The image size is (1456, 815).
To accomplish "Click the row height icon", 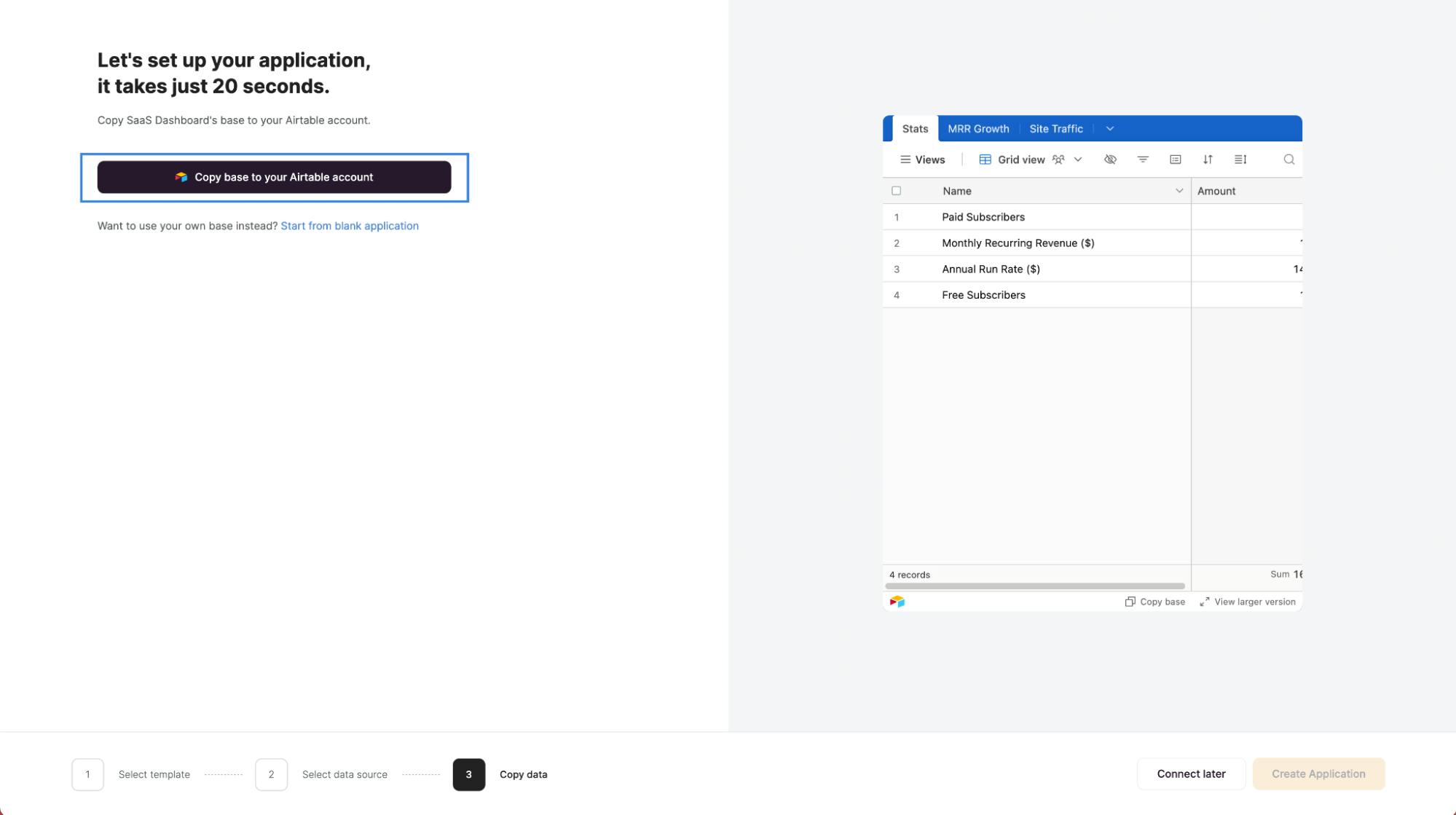I will click(1241, 159).
